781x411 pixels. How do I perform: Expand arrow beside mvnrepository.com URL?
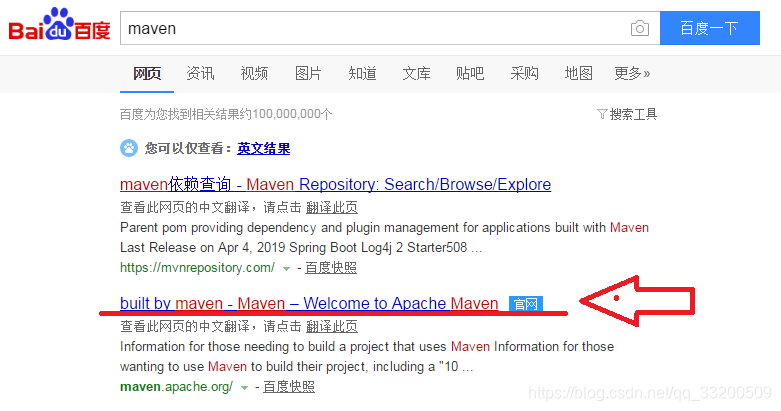click(x=286, y=269)
